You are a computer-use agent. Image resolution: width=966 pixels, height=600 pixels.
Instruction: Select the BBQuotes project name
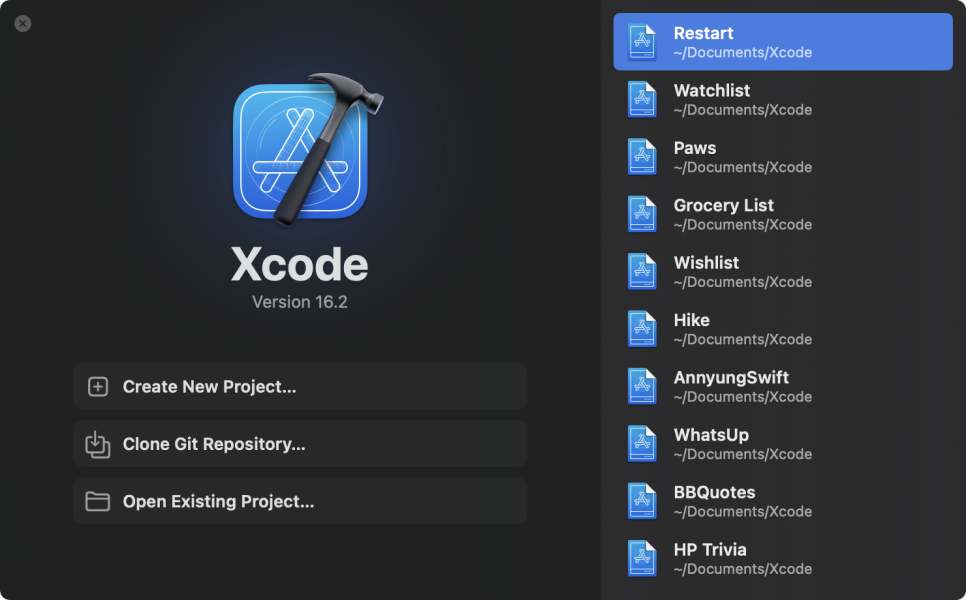pyautogui.click(x=714, y=492)
